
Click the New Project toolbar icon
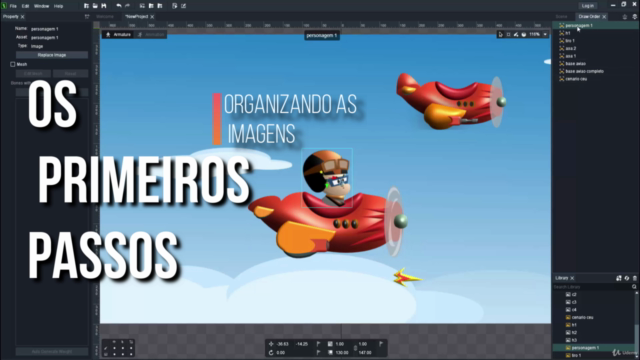(x=86, y=6)
